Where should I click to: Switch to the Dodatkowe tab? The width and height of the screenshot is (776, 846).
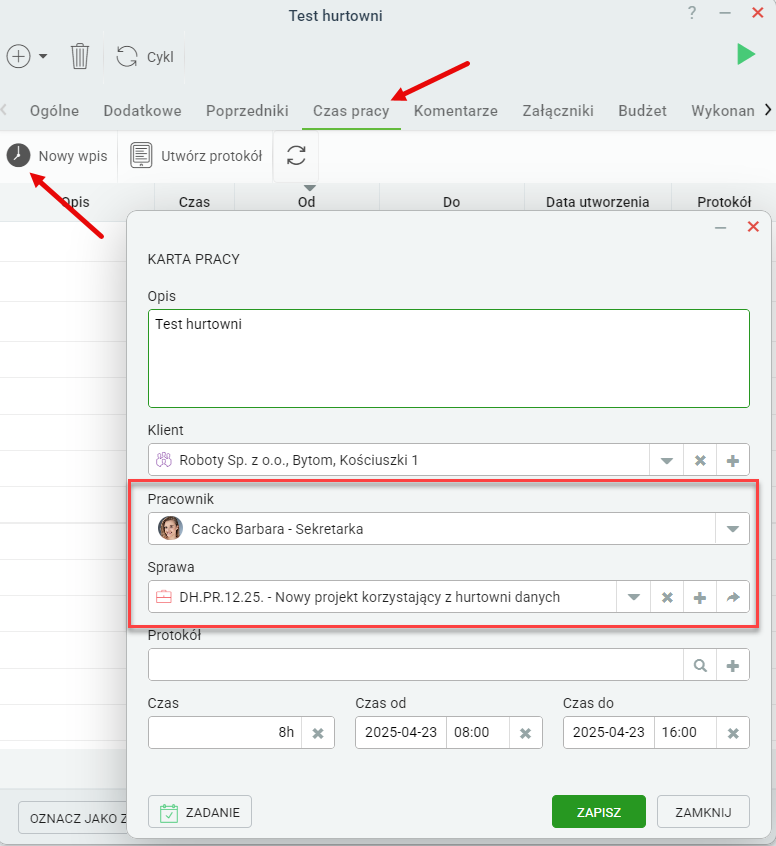point(142,111)
